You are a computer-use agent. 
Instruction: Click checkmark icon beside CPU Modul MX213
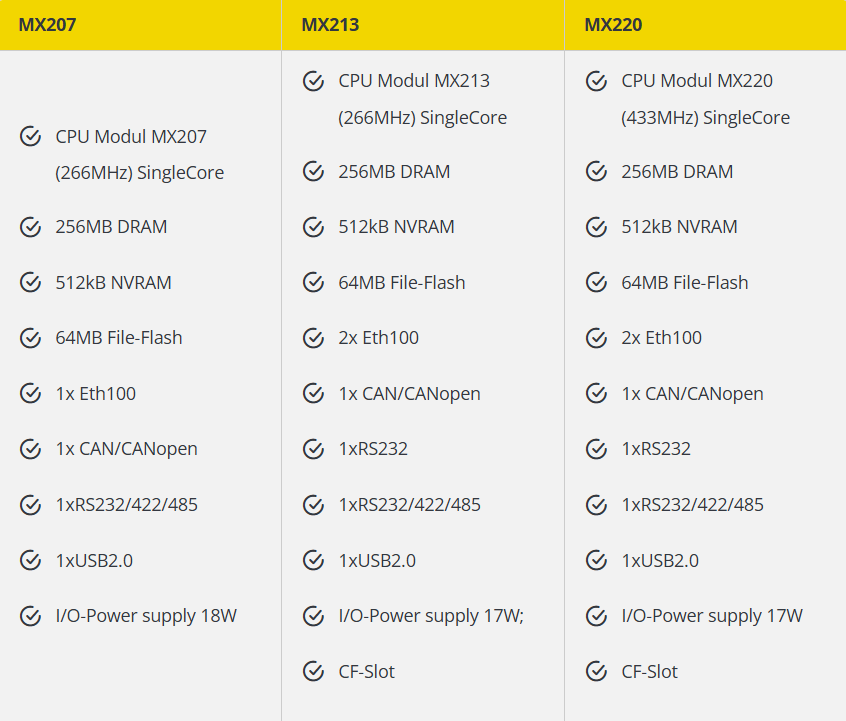click(x=313, y=81)
